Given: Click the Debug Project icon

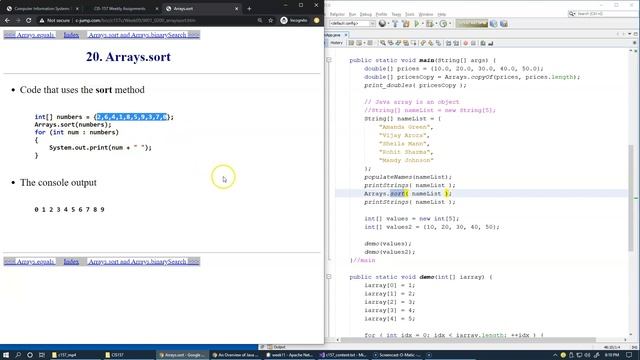Looking at the screenshot, I should [429, 24].
